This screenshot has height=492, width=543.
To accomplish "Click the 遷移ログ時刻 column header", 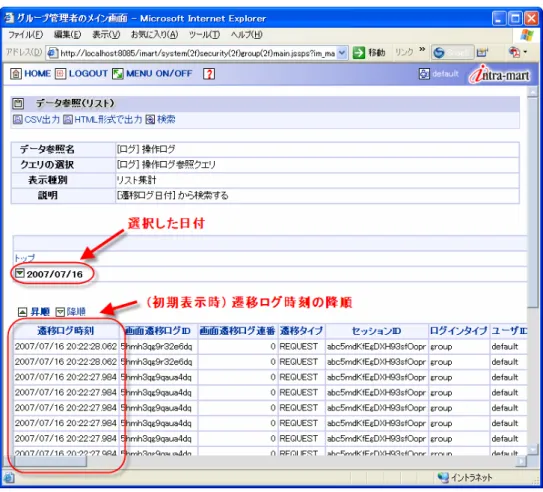I will coord(65,331).
